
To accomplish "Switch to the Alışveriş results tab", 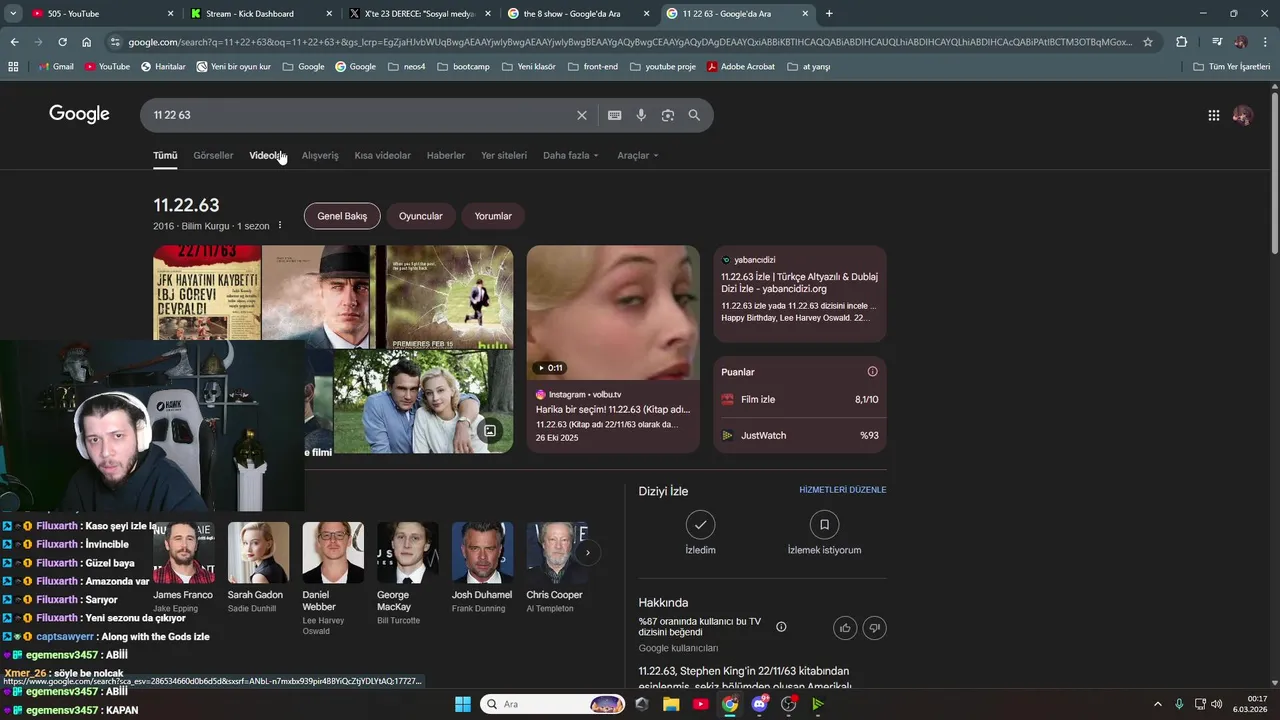I will [320, 155].
